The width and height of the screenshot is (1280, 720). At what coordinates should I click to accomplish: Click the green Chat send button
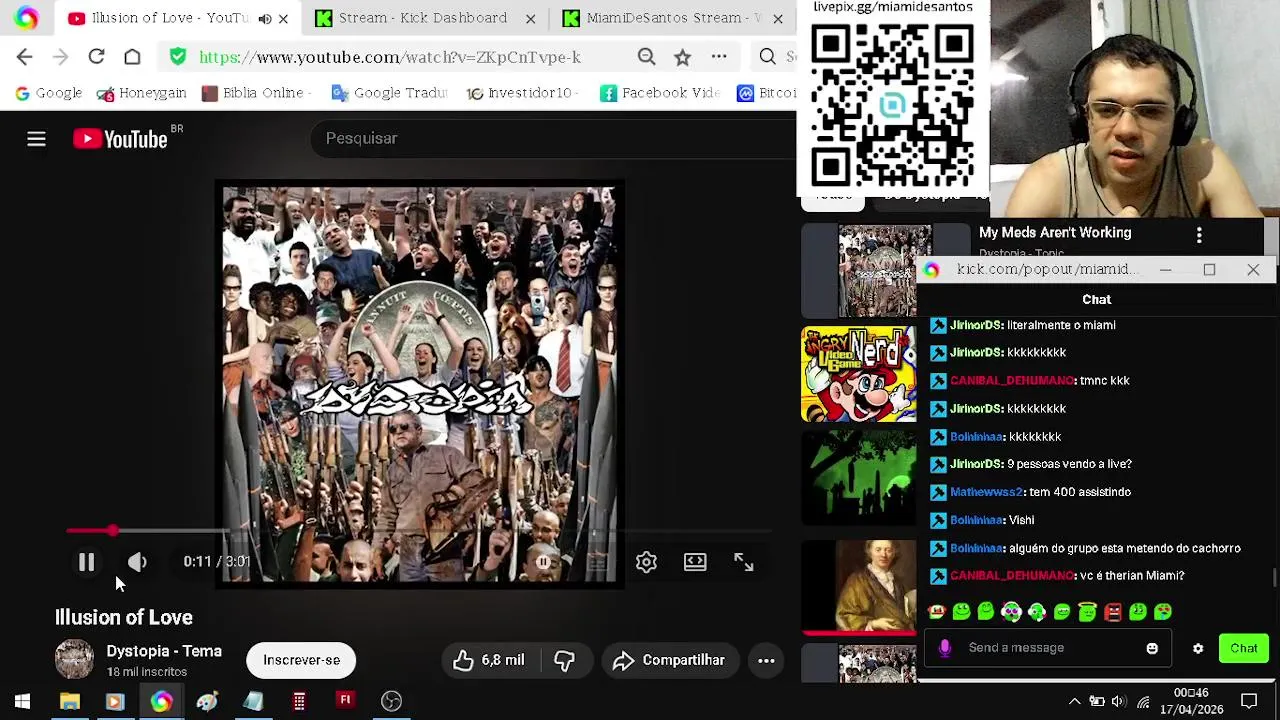1244,648
